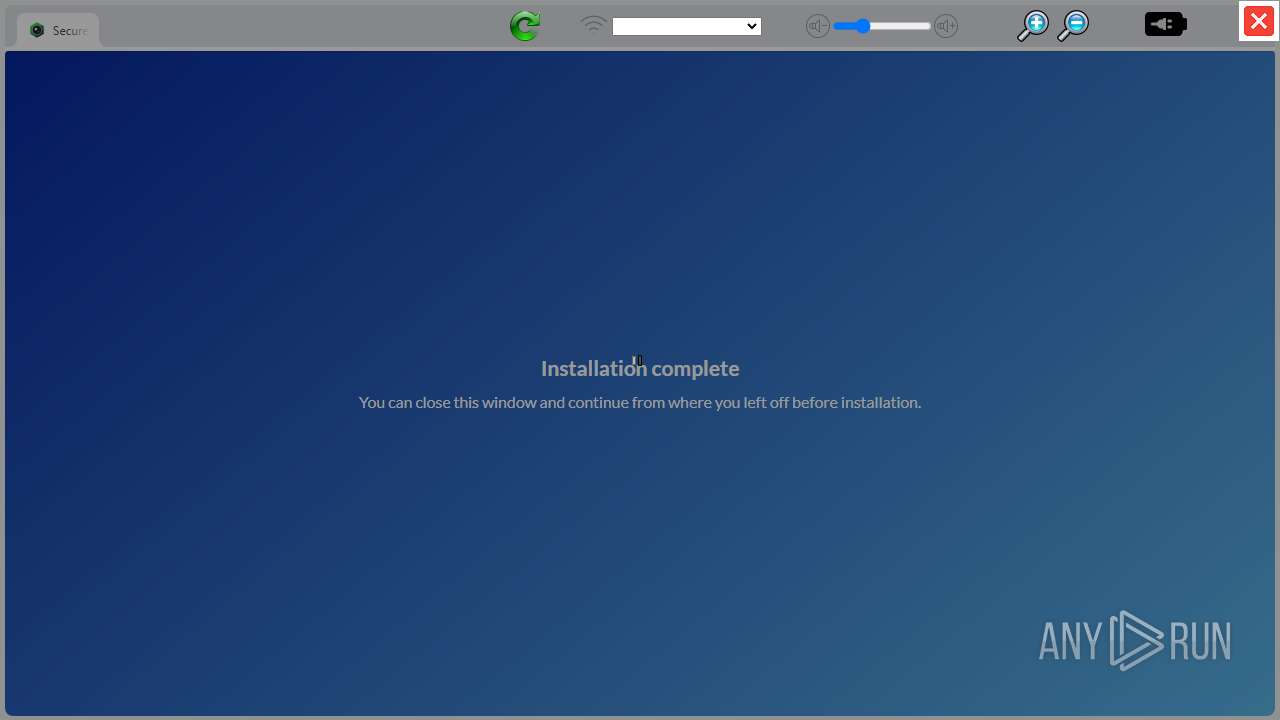This screenshot has width=1280, height=720.
Task: Click the Installation complete heading
Action: [640, 368]
